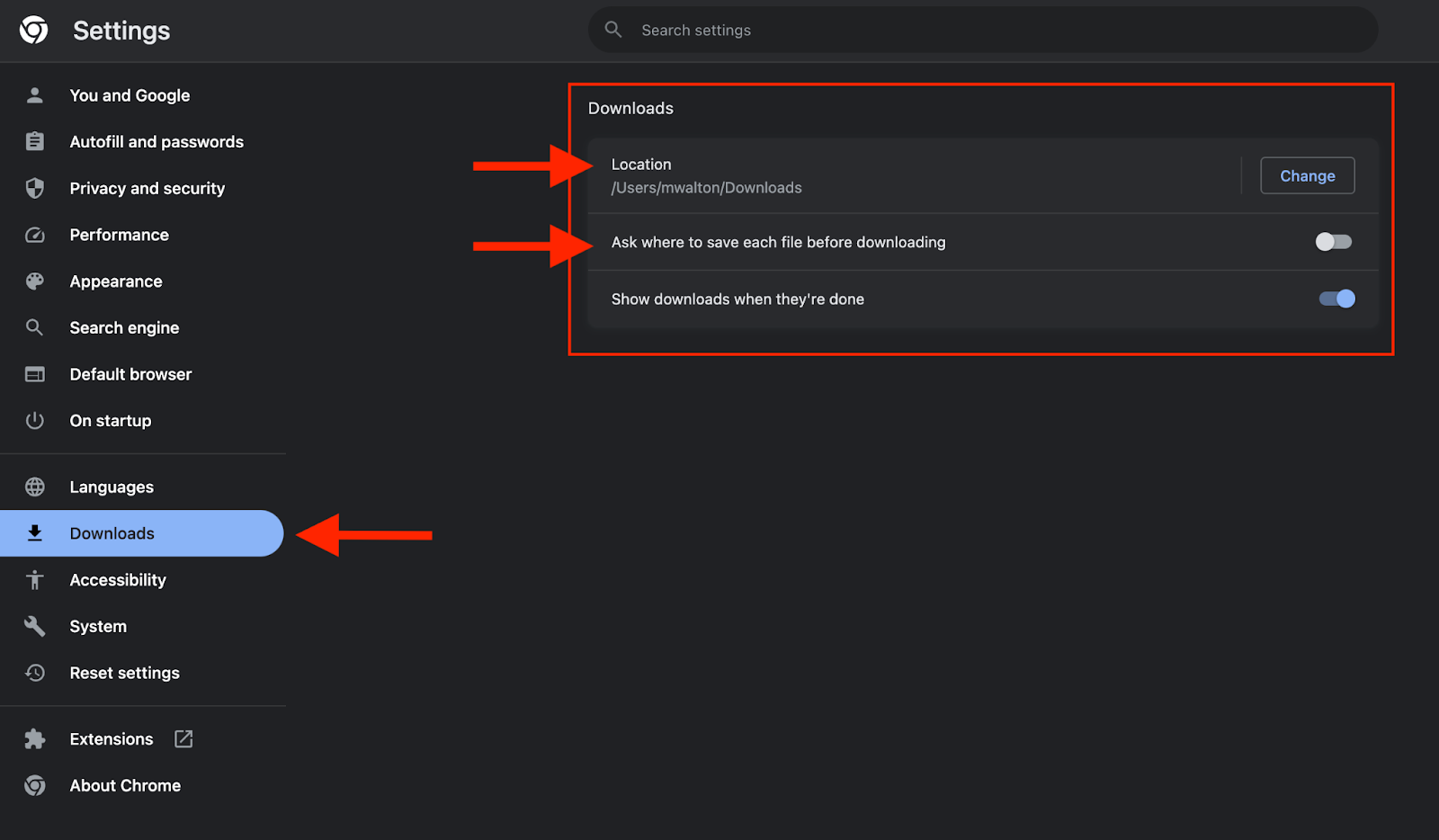Click the palette icon for Appearance
Screen dimensions: 1439x840
pyautogui.click(x=35, y=281)
